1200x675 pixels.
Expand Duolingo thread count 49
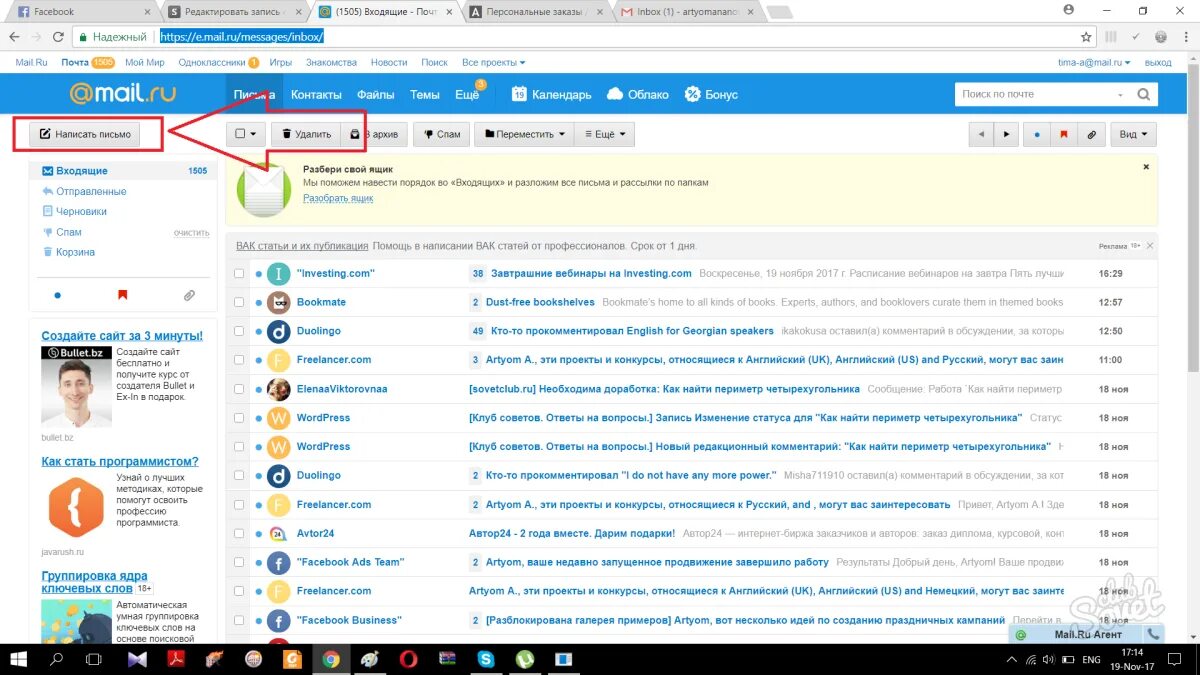[x=478, y=331]
